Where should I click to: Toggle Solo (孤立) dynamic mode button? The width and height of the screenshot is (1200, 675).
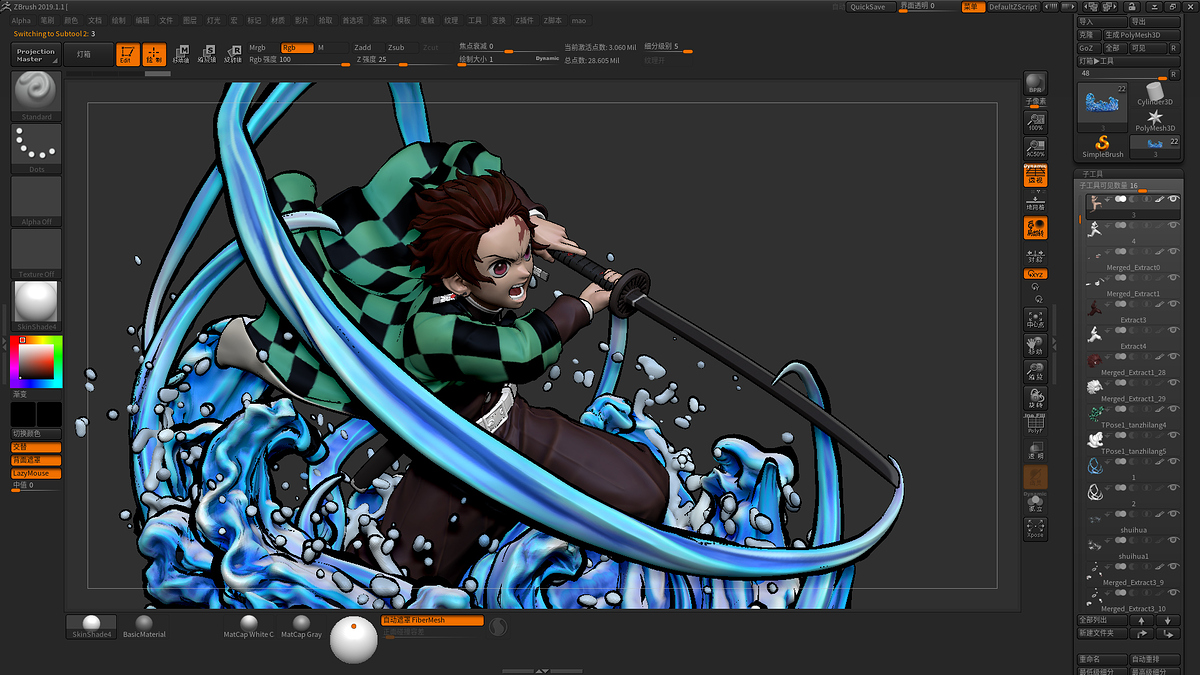point(1036,503)
